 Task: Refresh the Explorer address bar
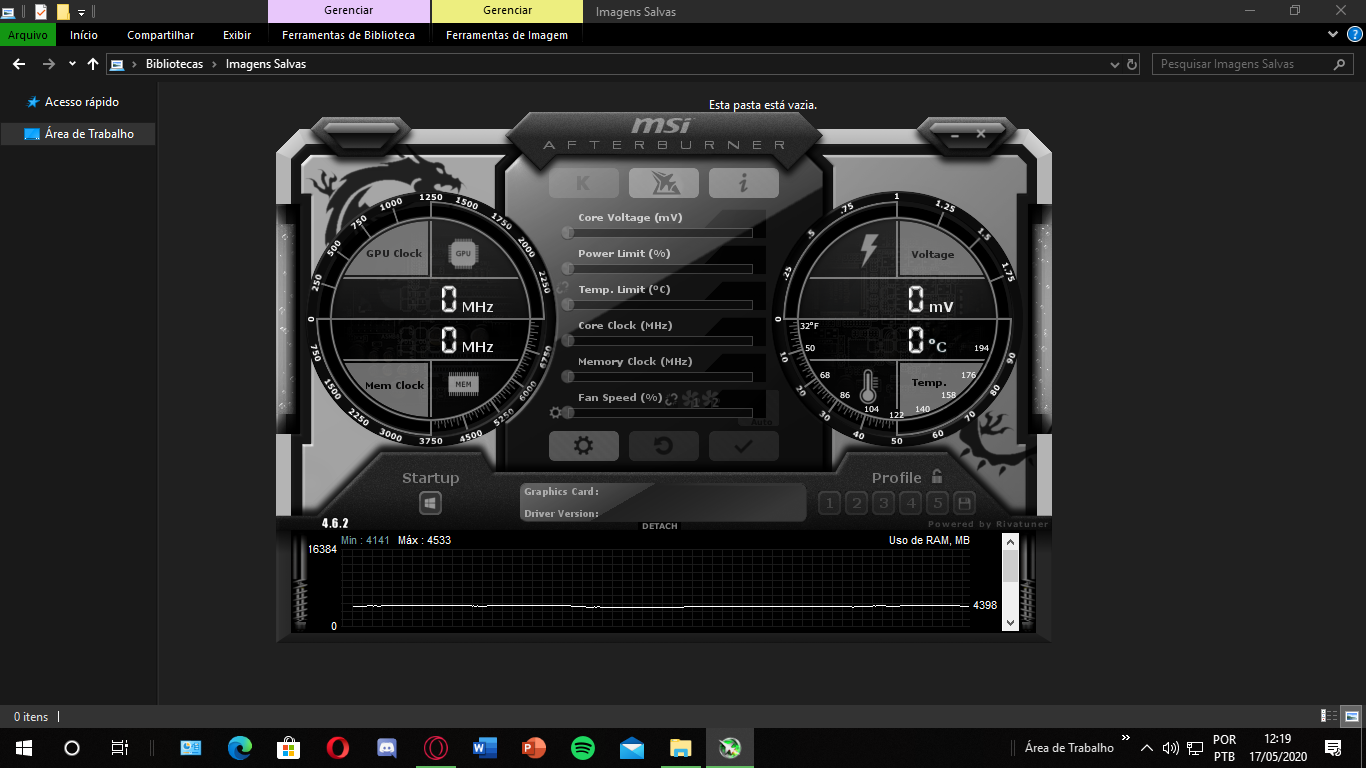click(x=1132, y=64)
